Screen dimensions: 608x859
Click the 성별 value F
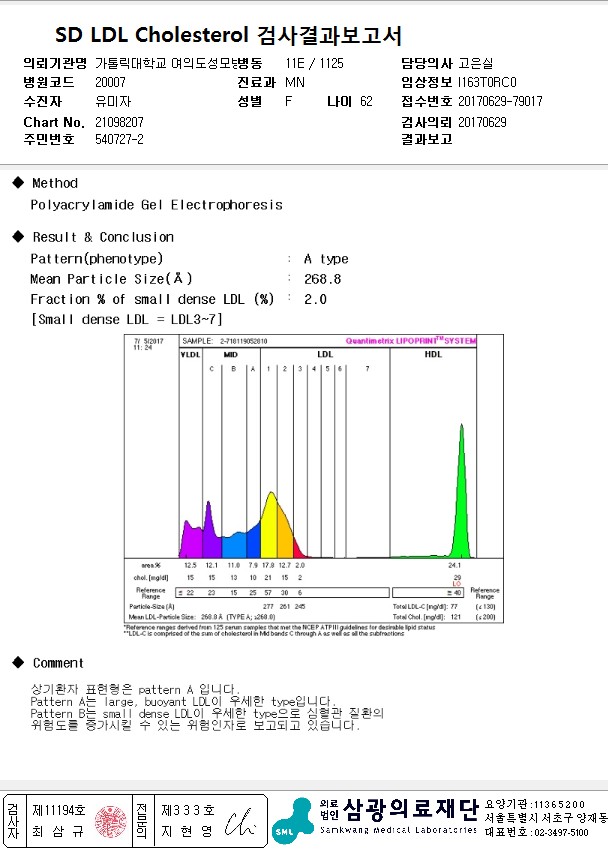[288, 101]
